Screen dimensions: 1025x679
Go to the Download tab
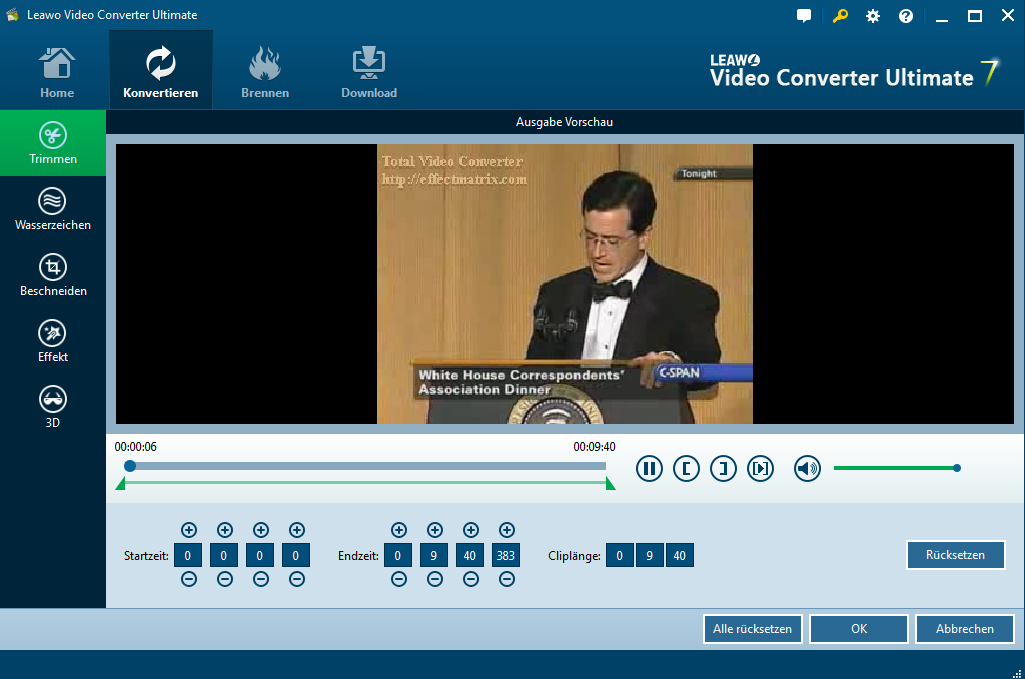point(369,72)
